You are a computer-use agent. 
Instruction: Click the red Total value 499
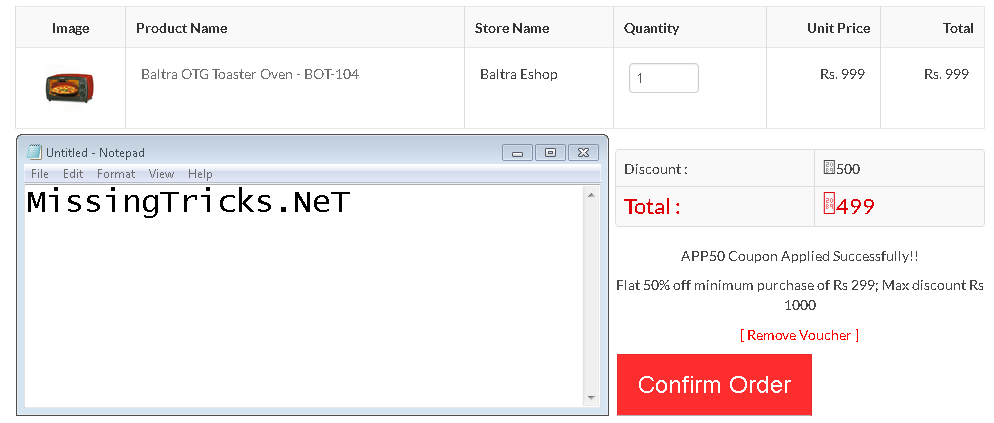849,206
